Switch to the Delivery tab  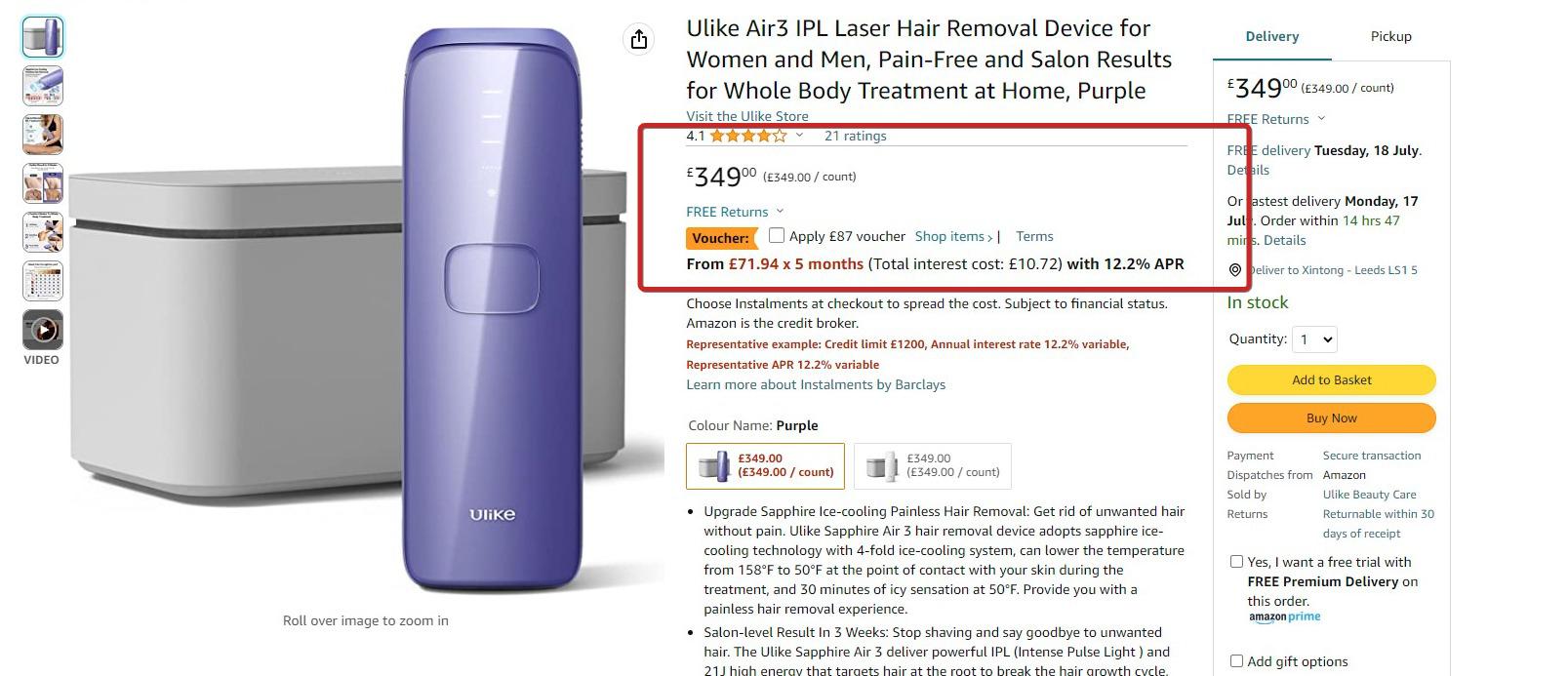1272,36
